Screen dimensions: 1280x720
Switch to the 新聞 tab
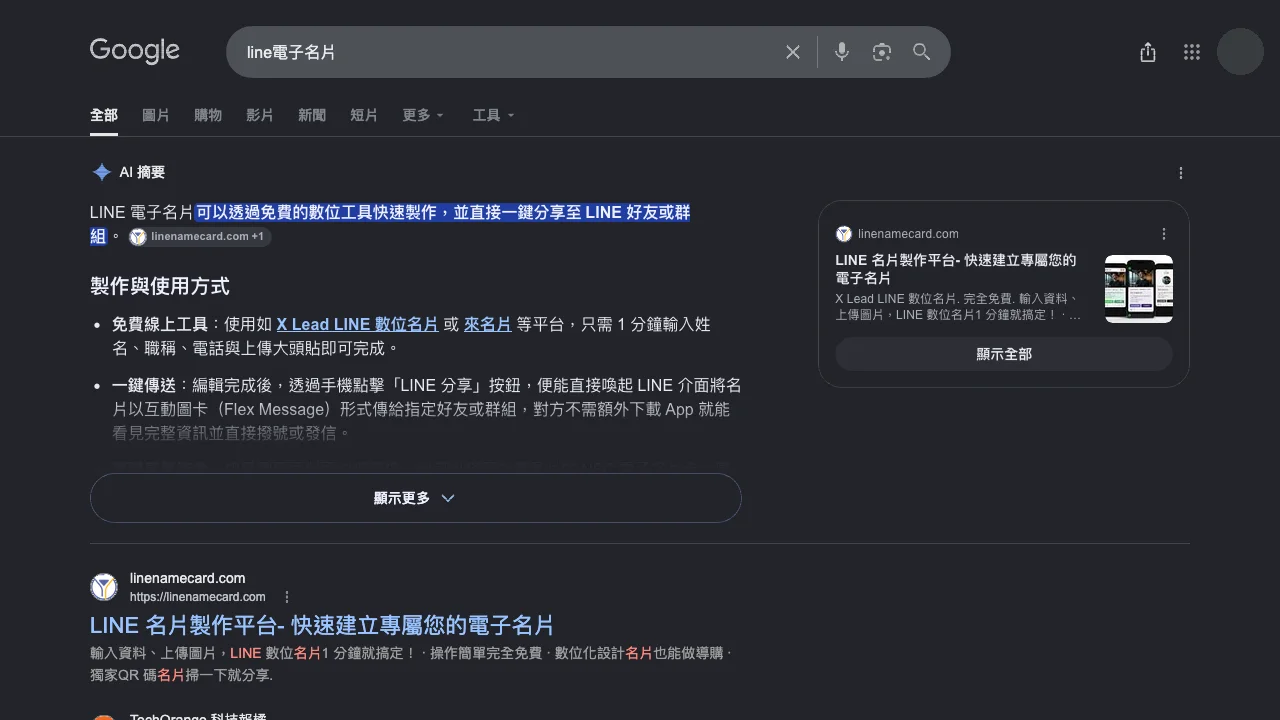(312, 115)
